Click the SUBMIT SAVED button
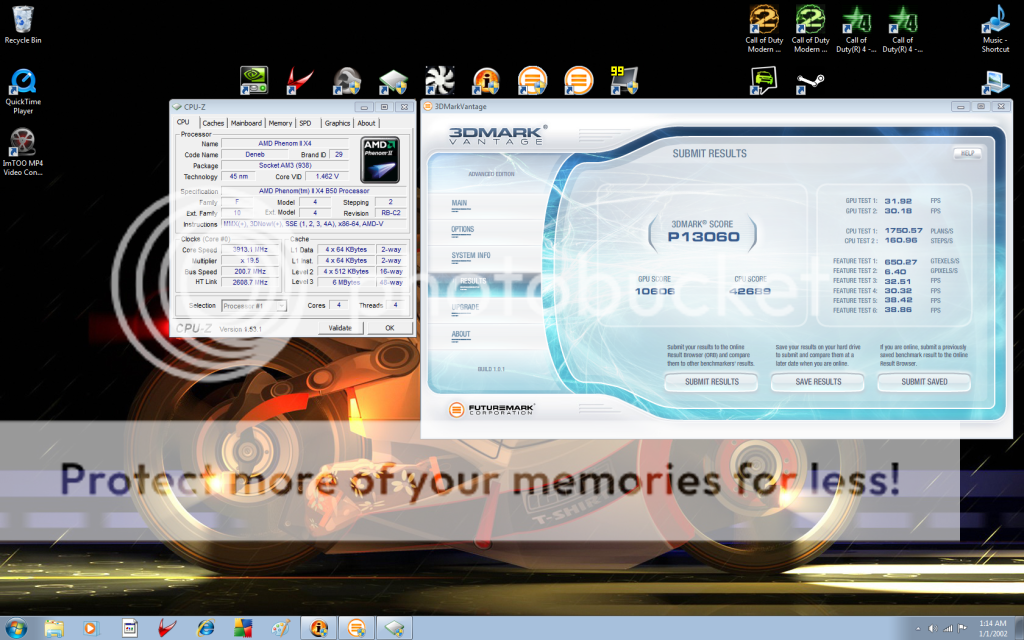This screenshot has height=640, width=1024. point(924,382)
